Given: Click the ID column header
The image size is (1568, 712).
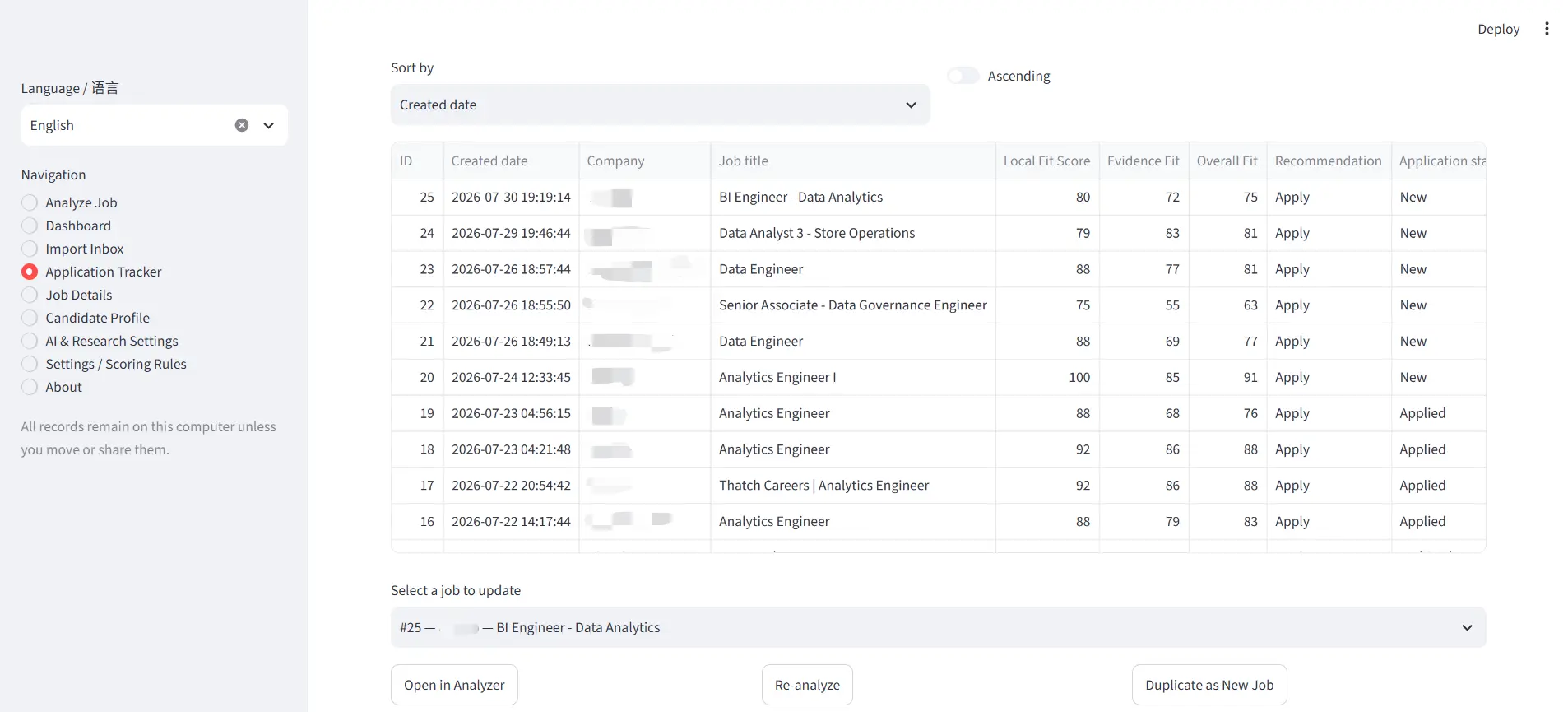Looking at the screenshot, I should tap(417, 161).
